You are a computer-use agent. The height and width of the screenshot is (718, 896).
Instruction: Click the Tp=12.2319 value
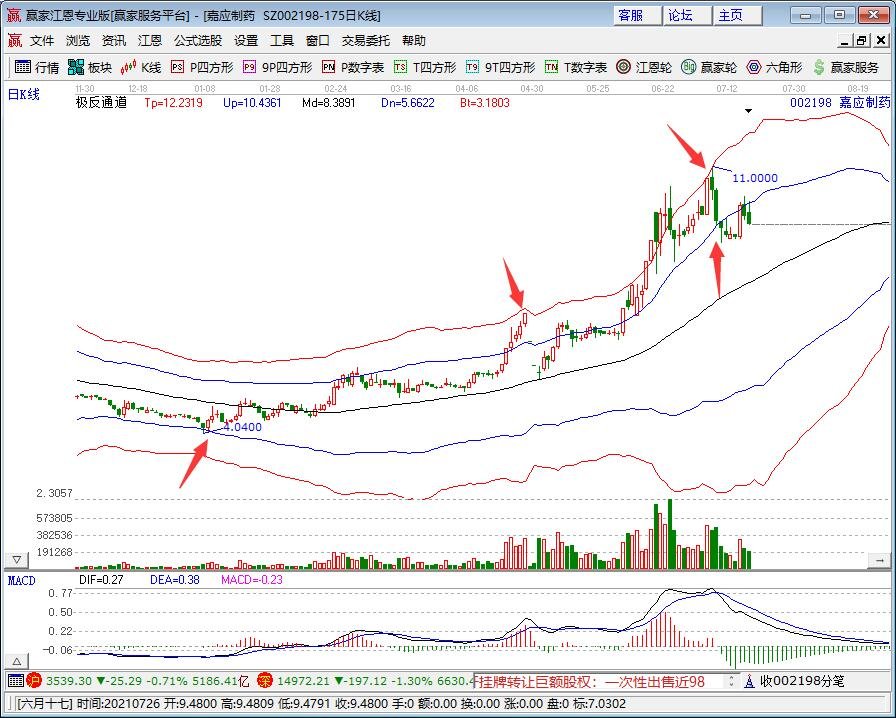click(x=173, y=103)
